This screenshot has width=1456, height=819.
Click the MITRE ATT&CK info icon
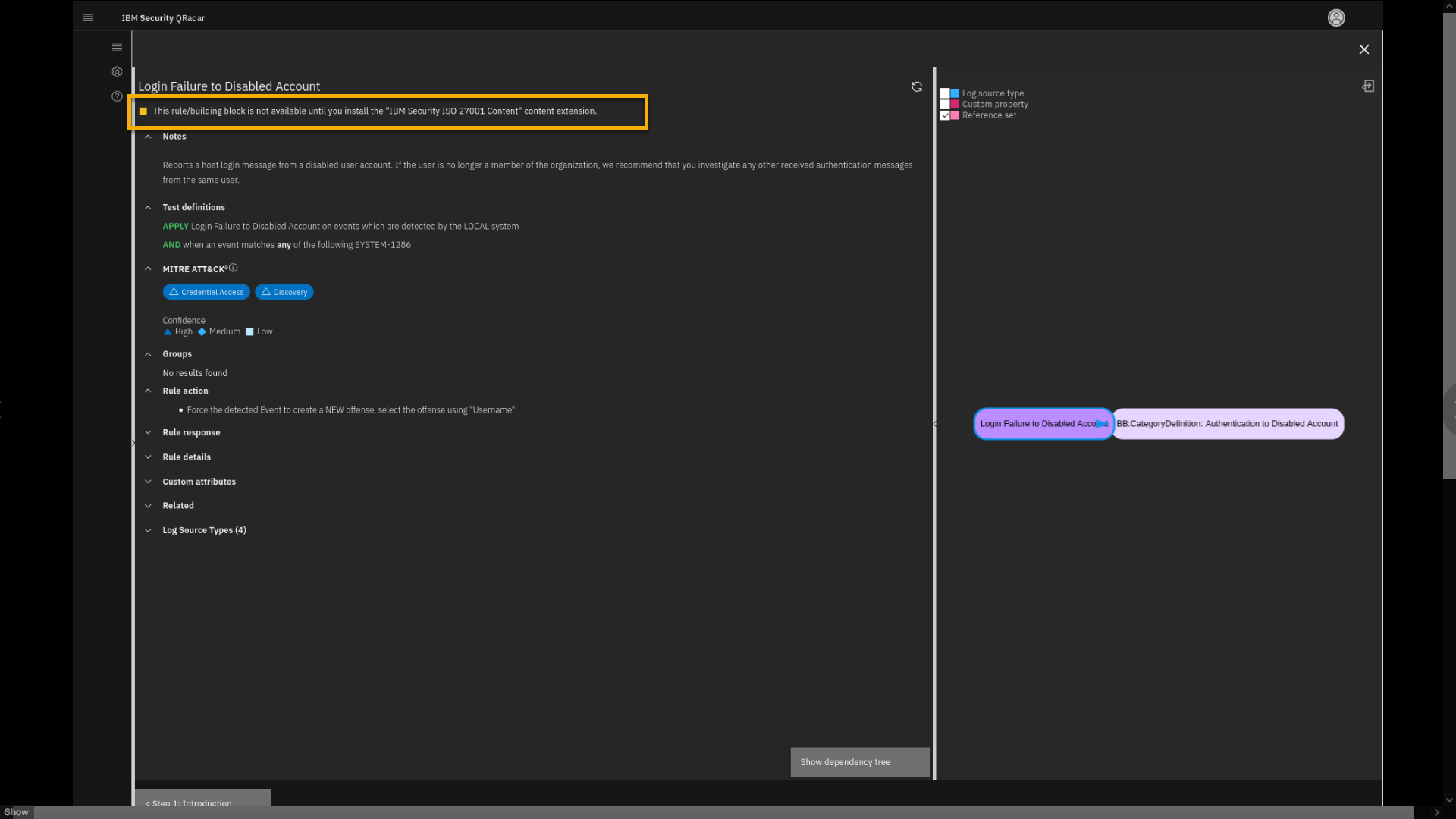pyautogui.click(x=234, y=268)
